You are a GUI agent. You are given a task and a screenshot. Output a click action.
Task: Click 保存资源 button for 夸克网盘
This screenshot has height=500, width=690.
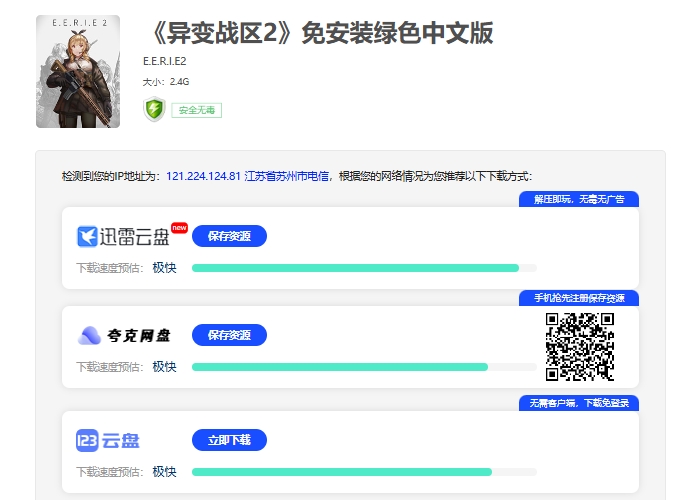click(x=229, y=335)
